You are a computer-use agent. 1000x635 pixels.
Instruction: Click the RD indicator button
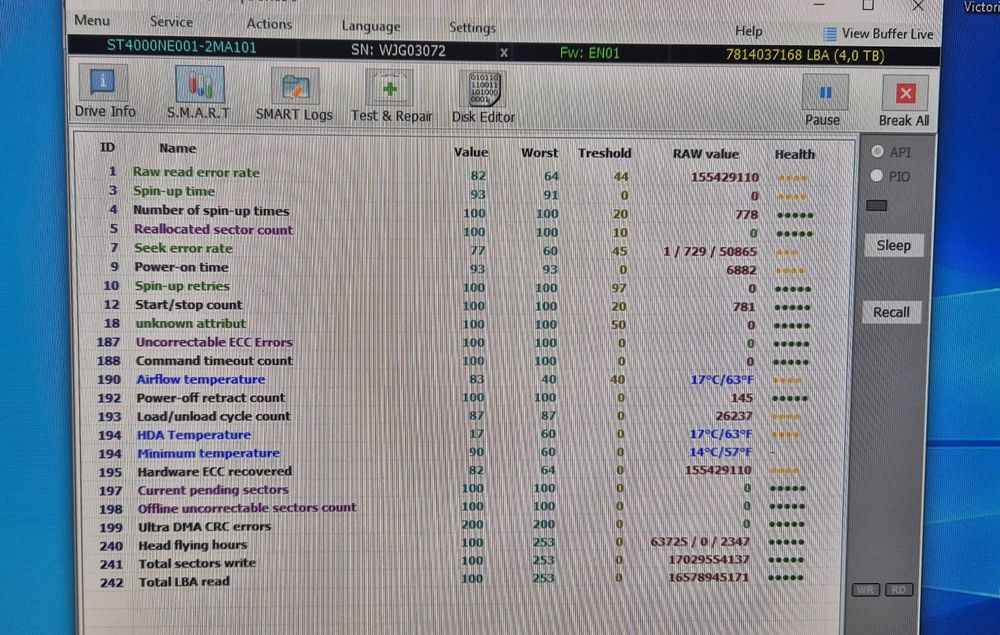(x=899, y=590)
